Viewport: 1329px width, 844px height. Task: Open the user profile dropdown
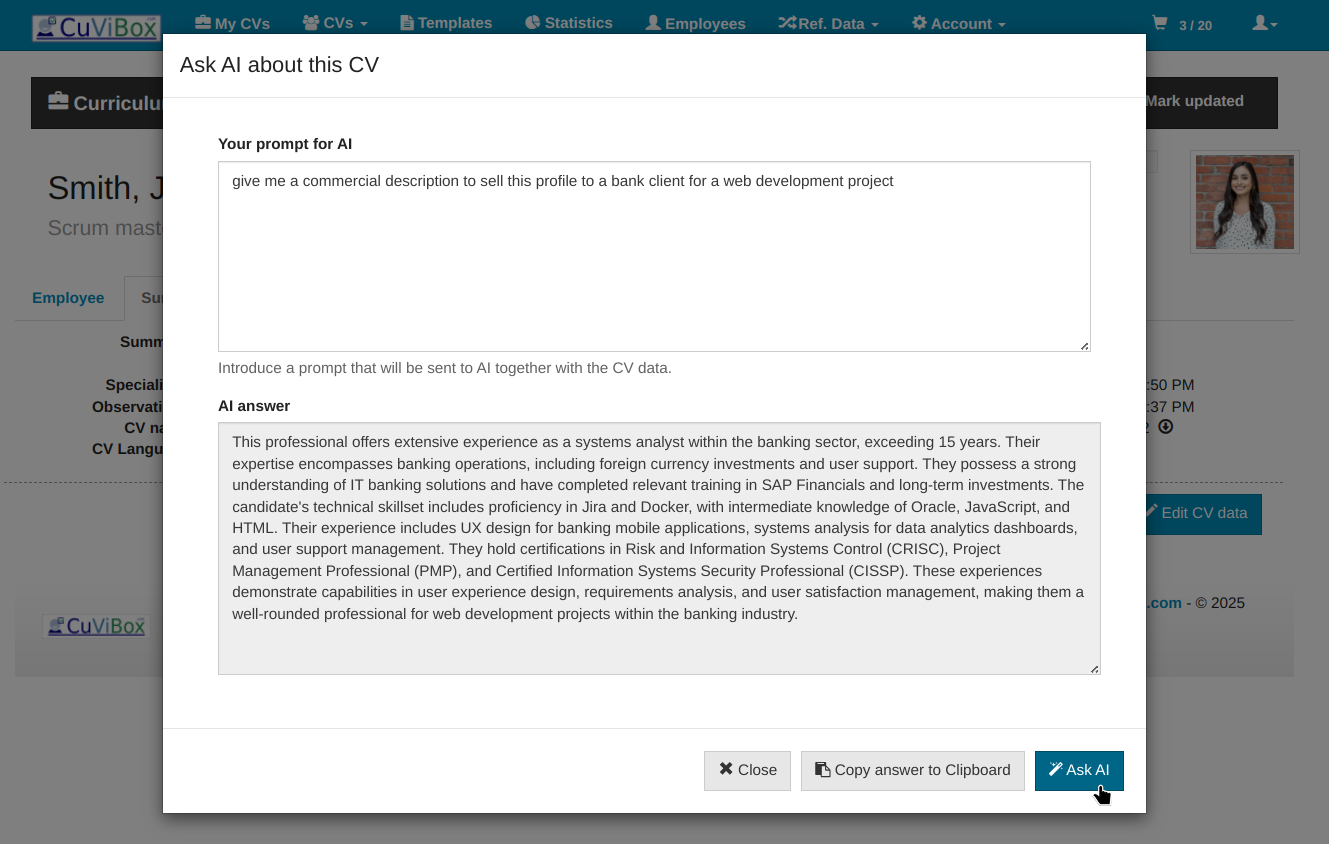(1264, 23)
